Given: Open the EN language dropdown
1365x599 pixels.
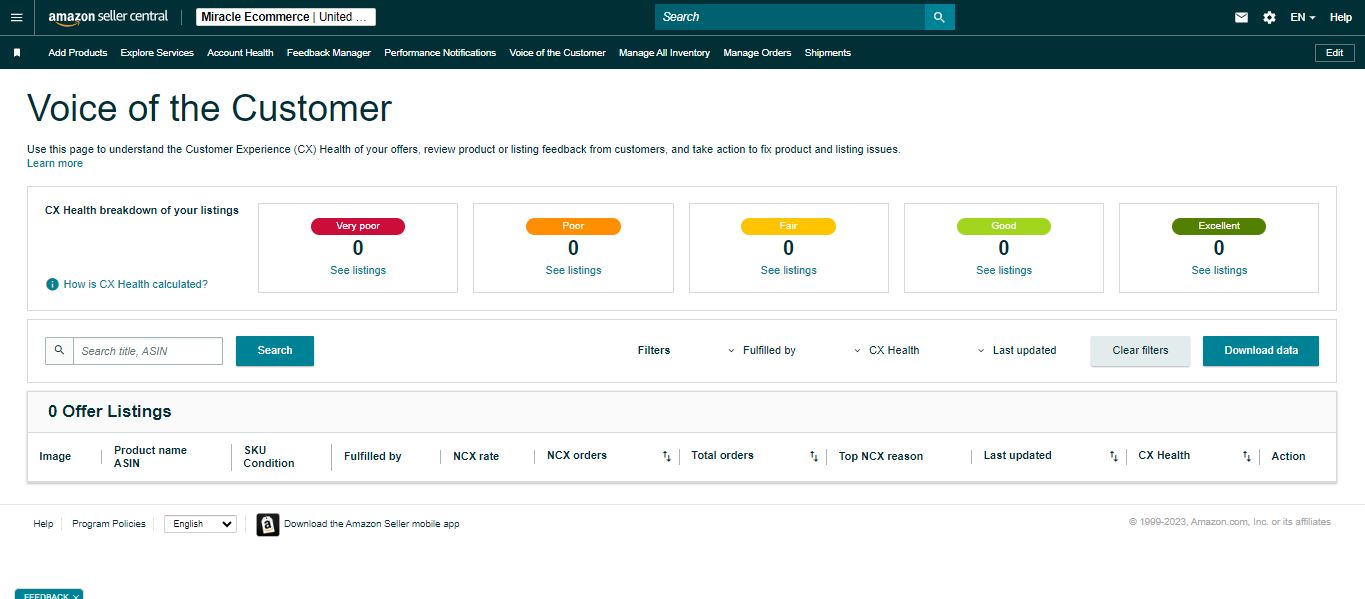Looking at the screenshot, I should coord(1302,17).
